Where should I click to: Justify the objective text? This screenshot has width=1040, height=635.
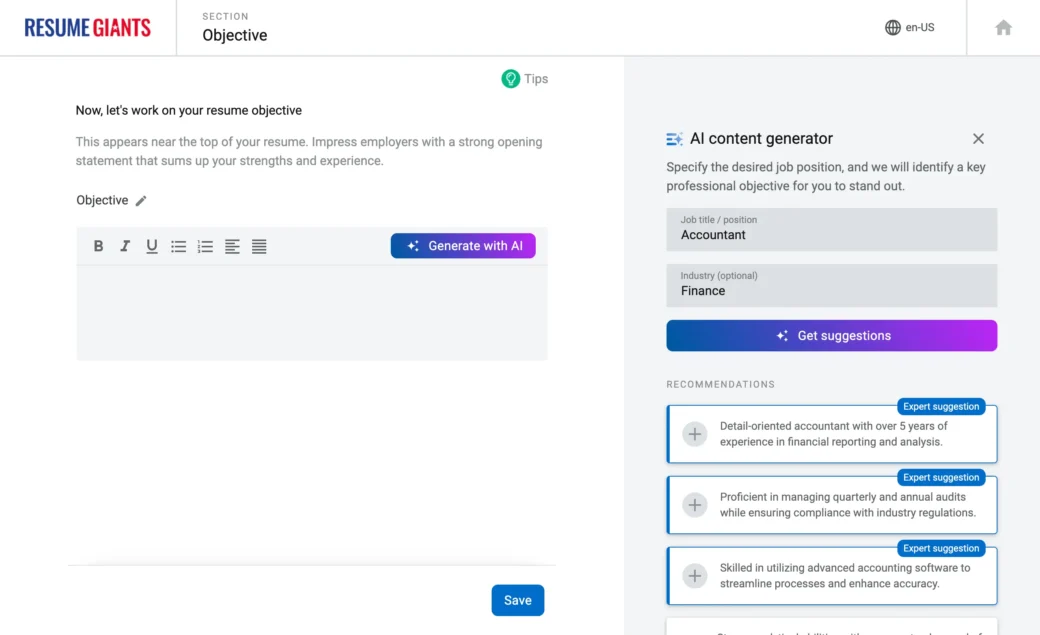pos(259,246)
